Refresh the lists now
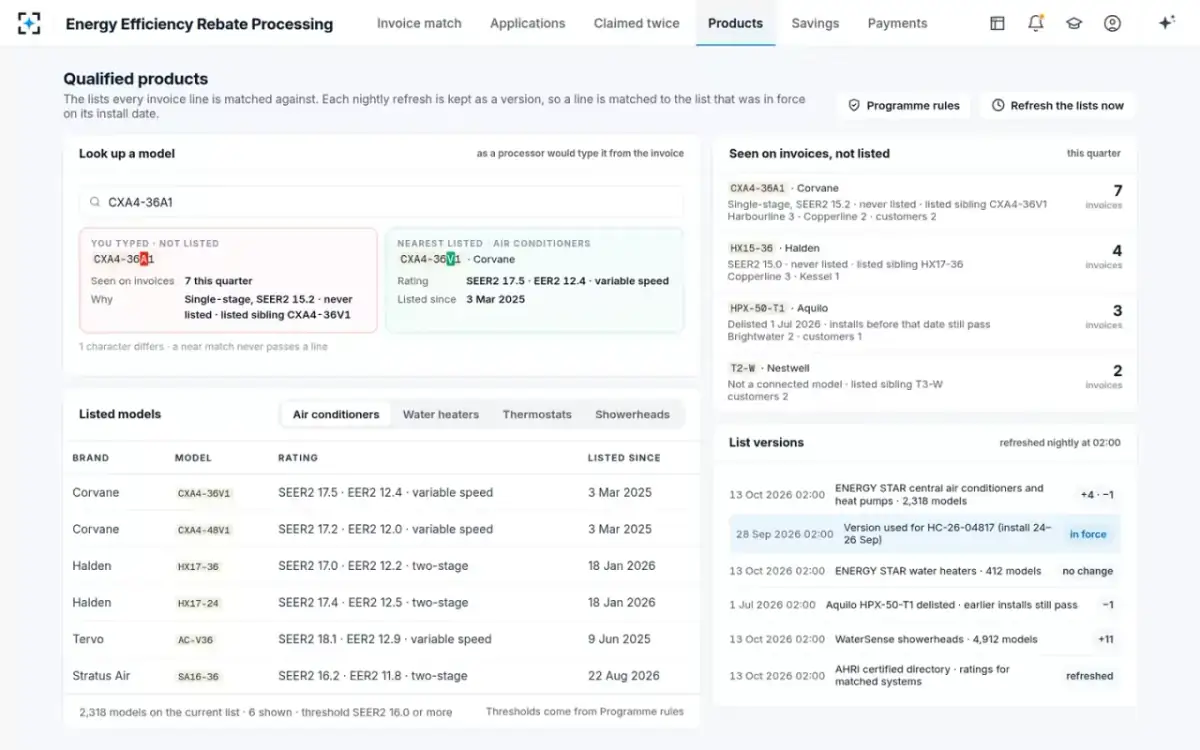 coord(1058,105)
